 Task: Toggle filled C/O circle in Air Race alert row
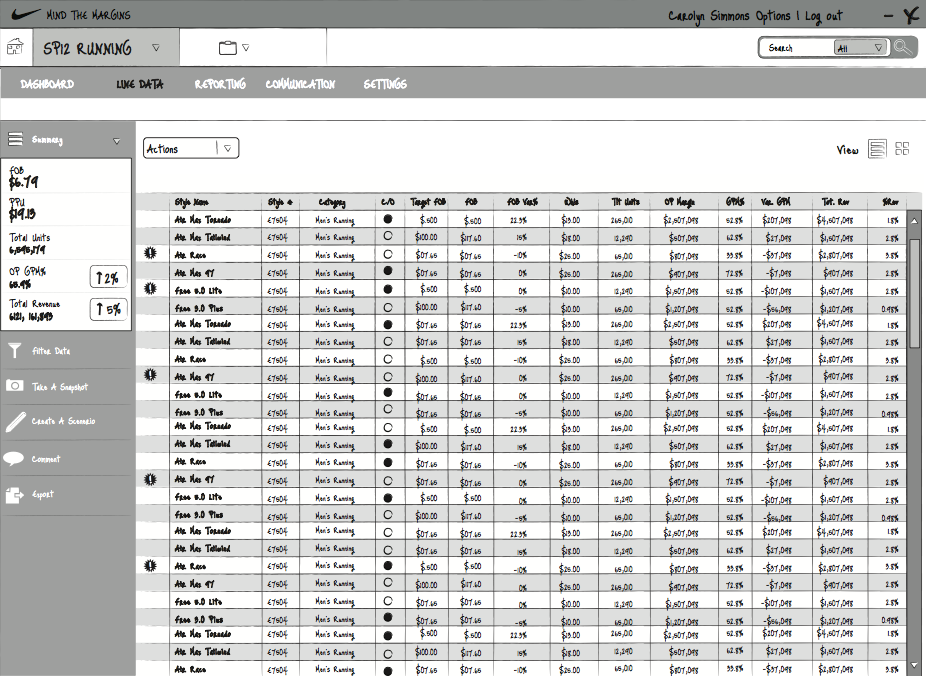[388, 566]
